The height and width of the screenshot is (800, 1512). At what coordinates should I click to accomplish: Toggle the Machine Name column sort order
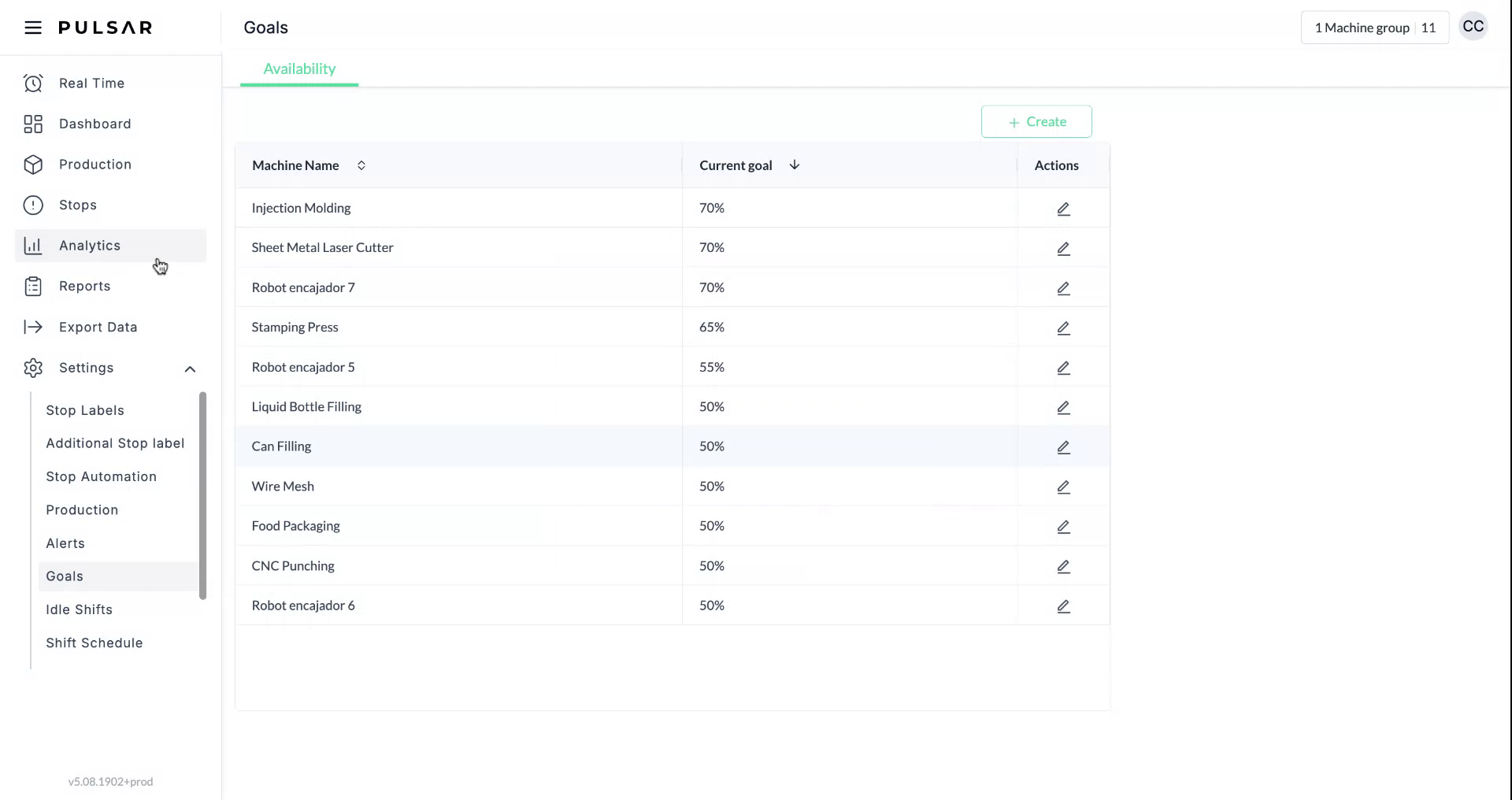(361, 165)
